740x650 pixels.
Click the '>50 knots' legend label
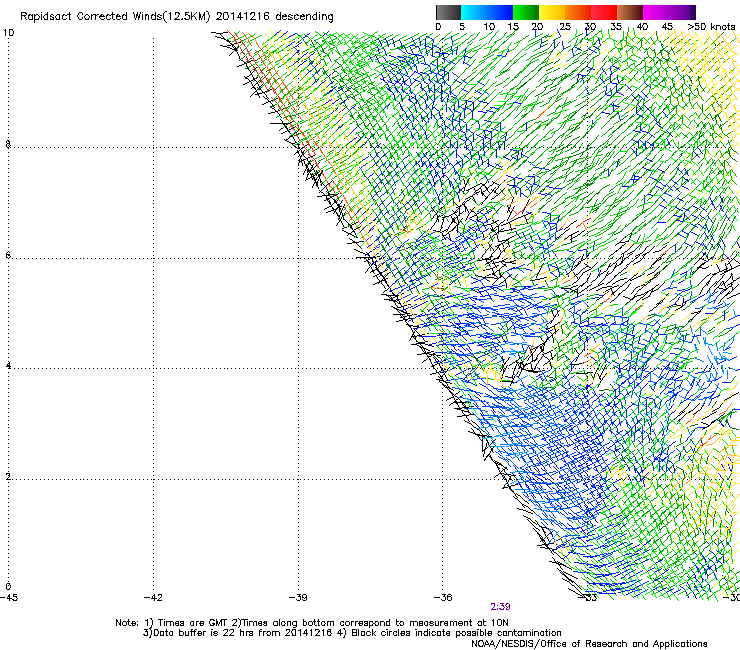tap(711, 26)
